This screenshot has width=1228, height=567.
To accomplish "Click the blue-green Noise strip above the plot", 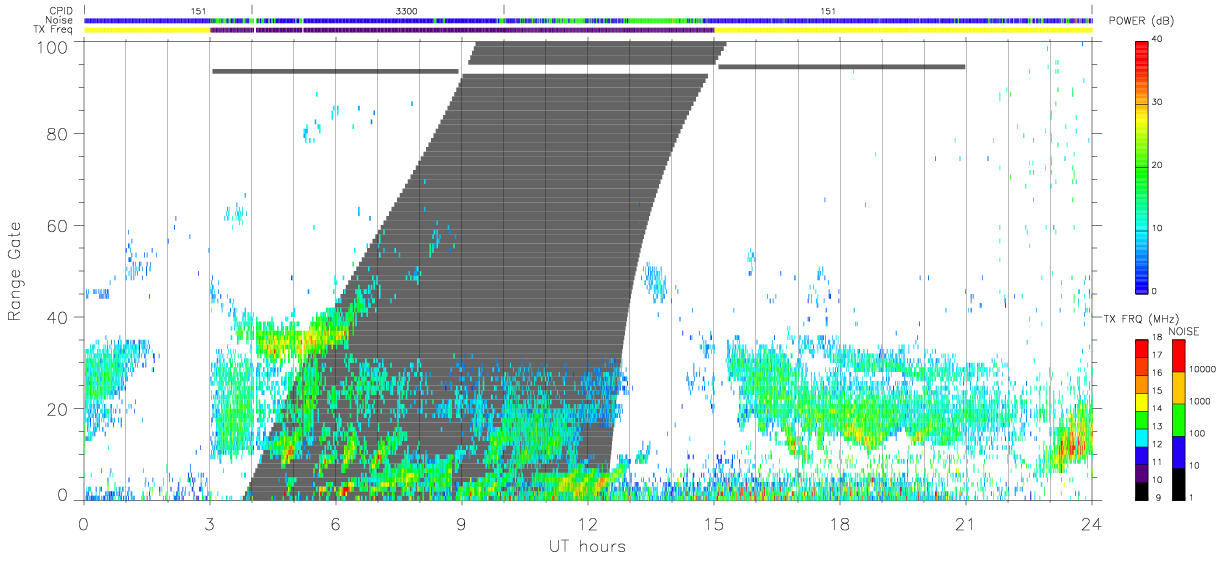I will coord(588,20).
